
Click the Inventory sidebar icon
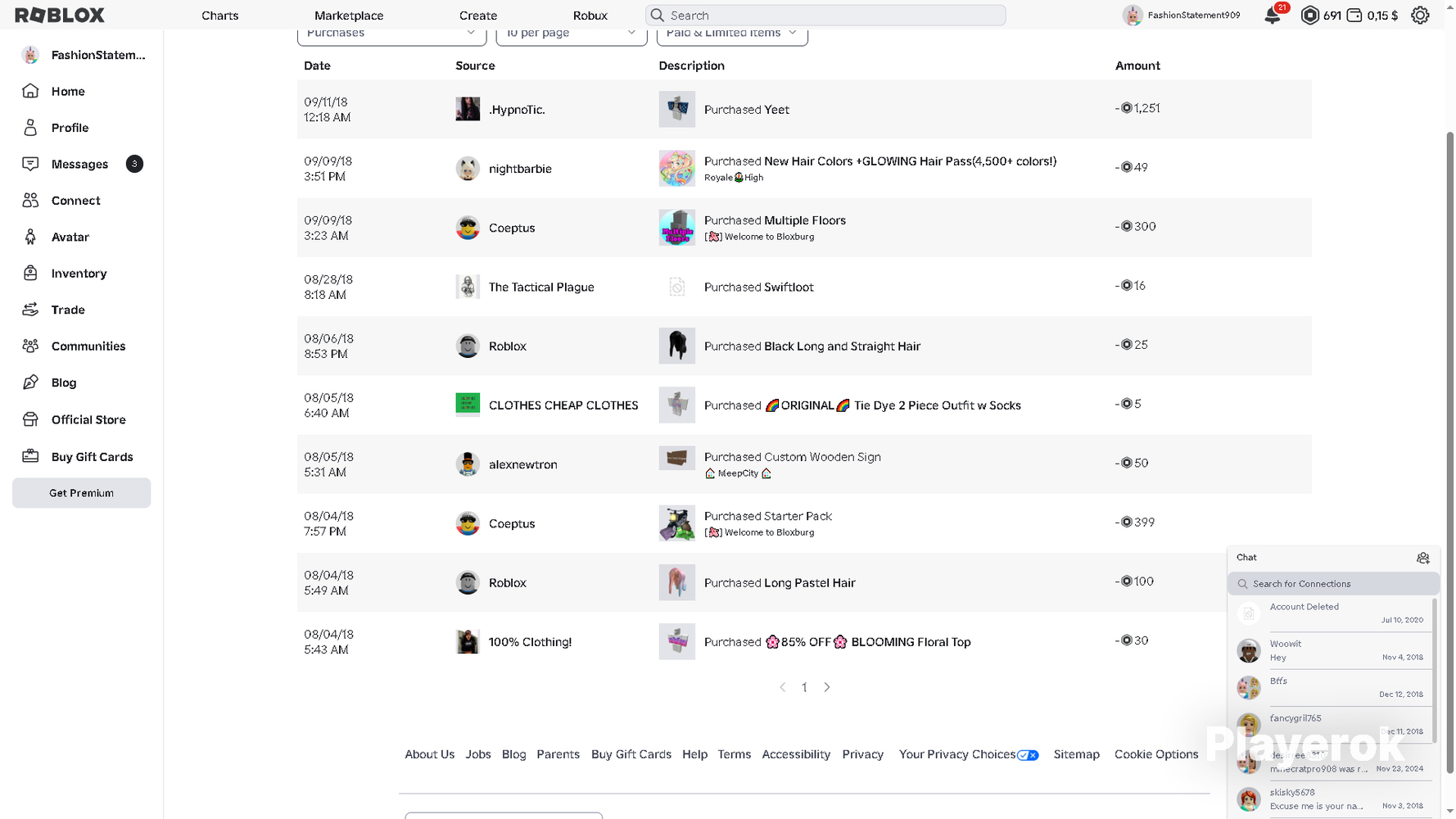(x=30, y=274)
